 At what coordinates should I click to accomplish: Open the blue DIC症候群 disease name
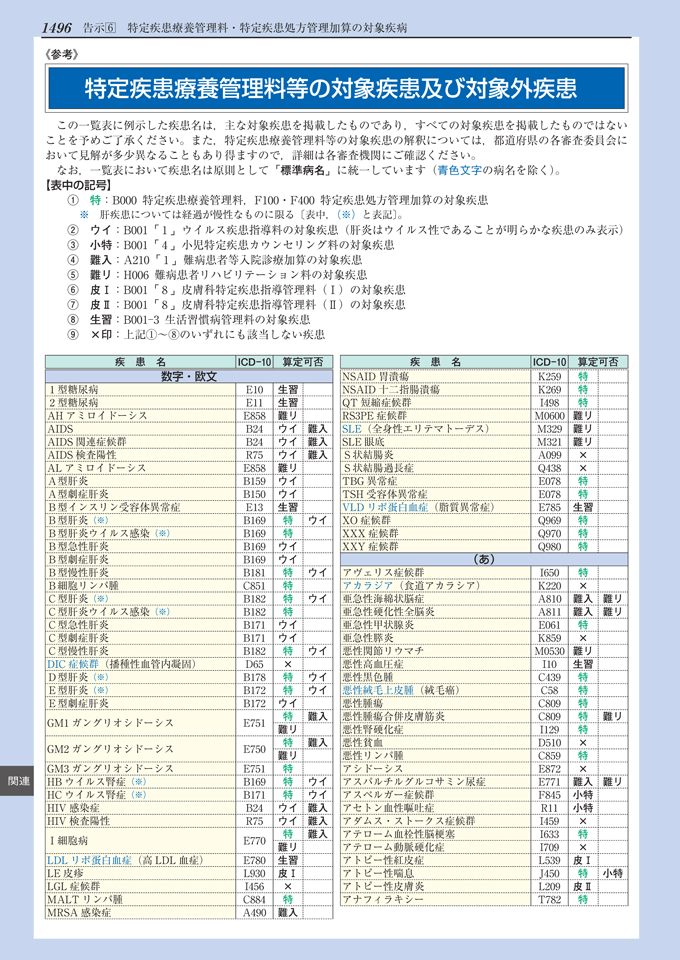coord(74,663)
